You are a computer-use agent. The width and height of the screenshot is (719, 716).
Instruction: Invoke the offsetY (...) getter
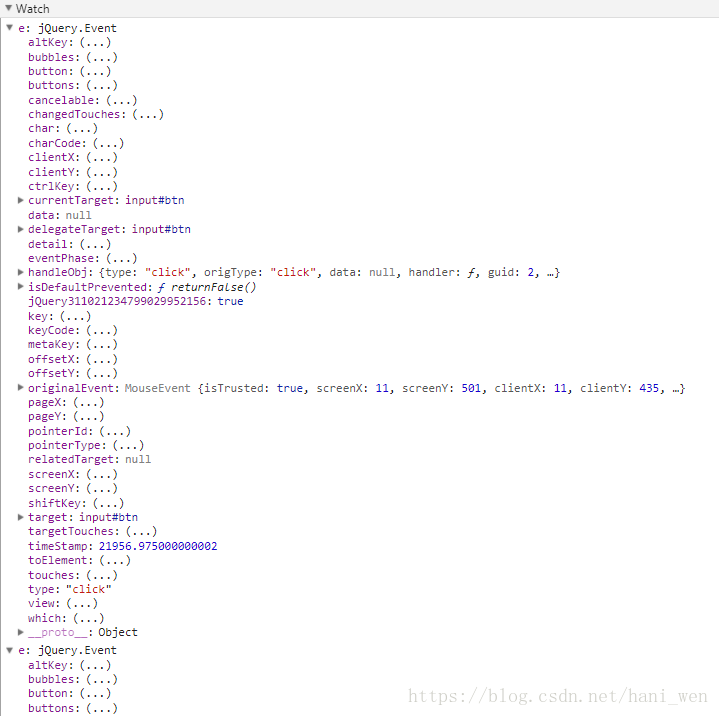click(102, 373)
